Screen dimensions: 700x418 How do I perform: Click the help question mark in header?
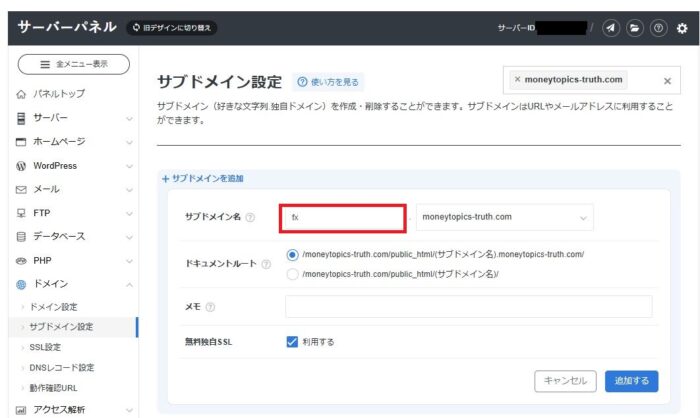[x=658, y=28]
